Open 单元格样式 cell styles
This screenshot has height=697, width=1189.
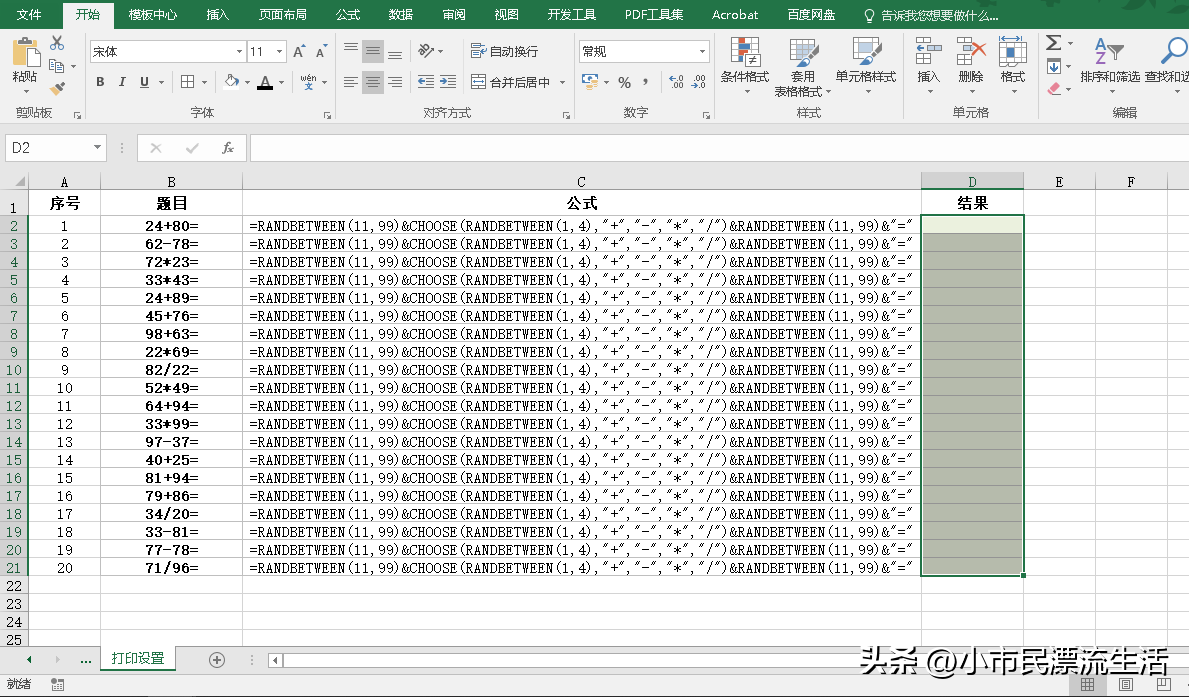pos(866,65)
